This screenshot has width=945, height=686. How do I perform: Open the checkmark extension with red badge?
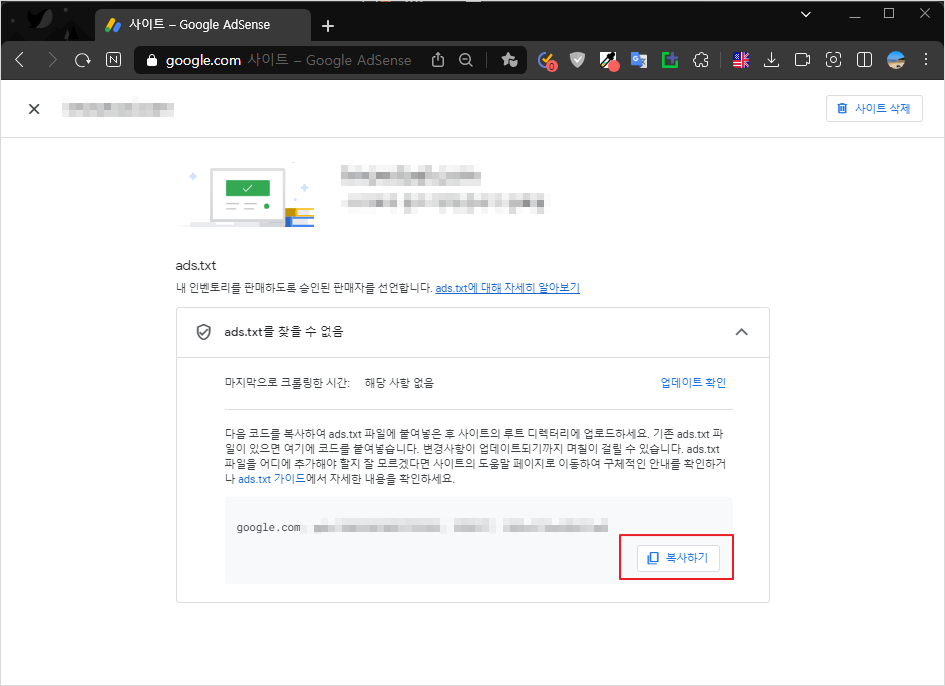pos(547,60)
